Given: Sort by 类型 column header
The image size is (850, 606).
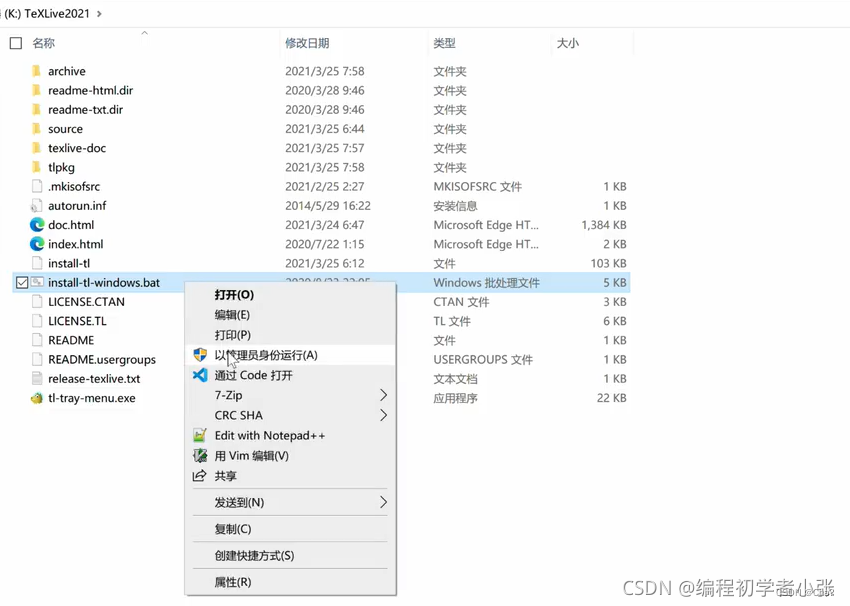Looking at the screenshot, I should [445, 43].
